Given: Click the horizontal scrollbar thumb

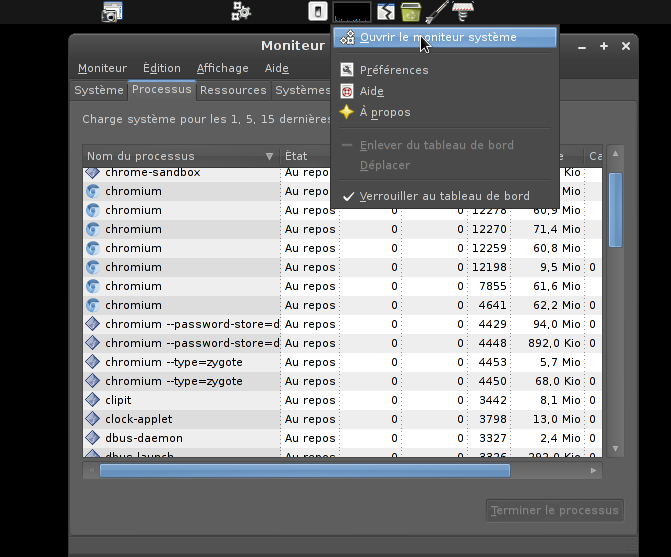Looking at the screenshot, I should (305, 471).
